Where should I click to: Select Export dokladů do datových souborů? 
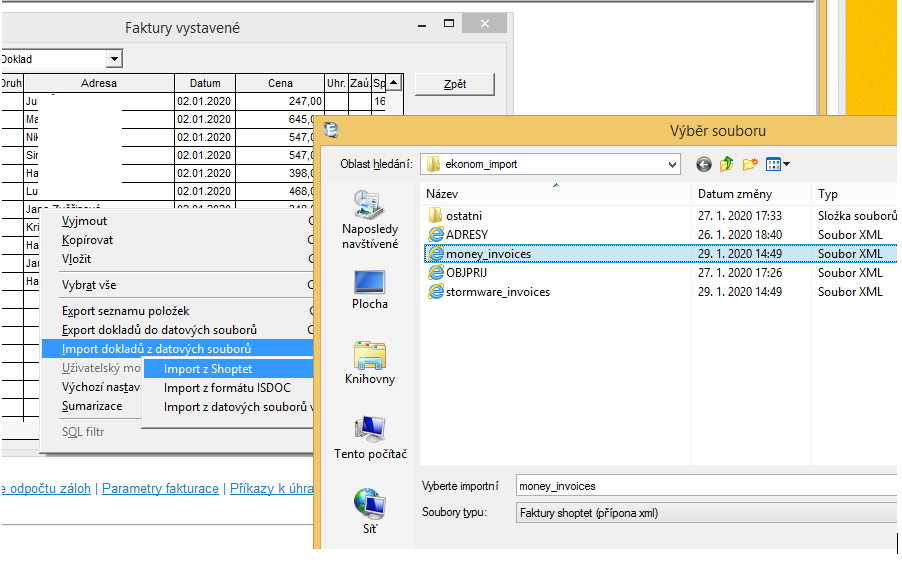point(159,330)
